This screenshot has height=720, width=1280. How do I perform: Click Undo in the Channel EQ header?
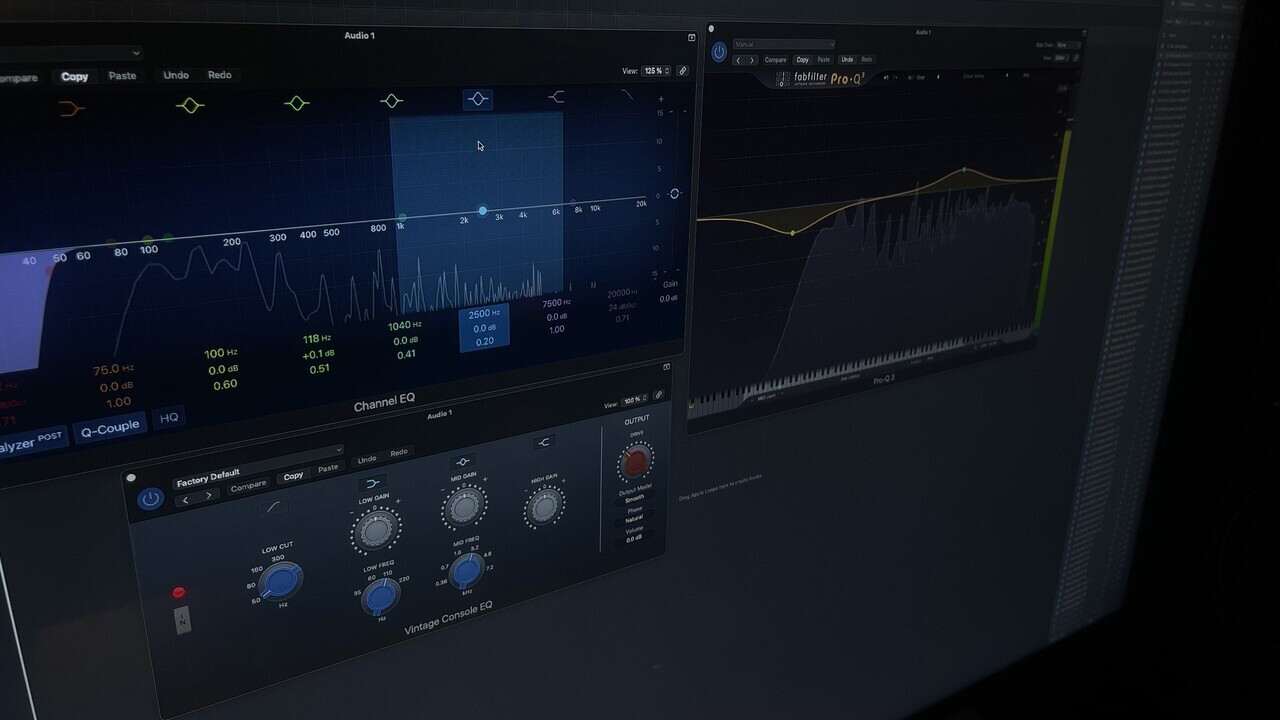pyautogui.click(x=176, y=75)
